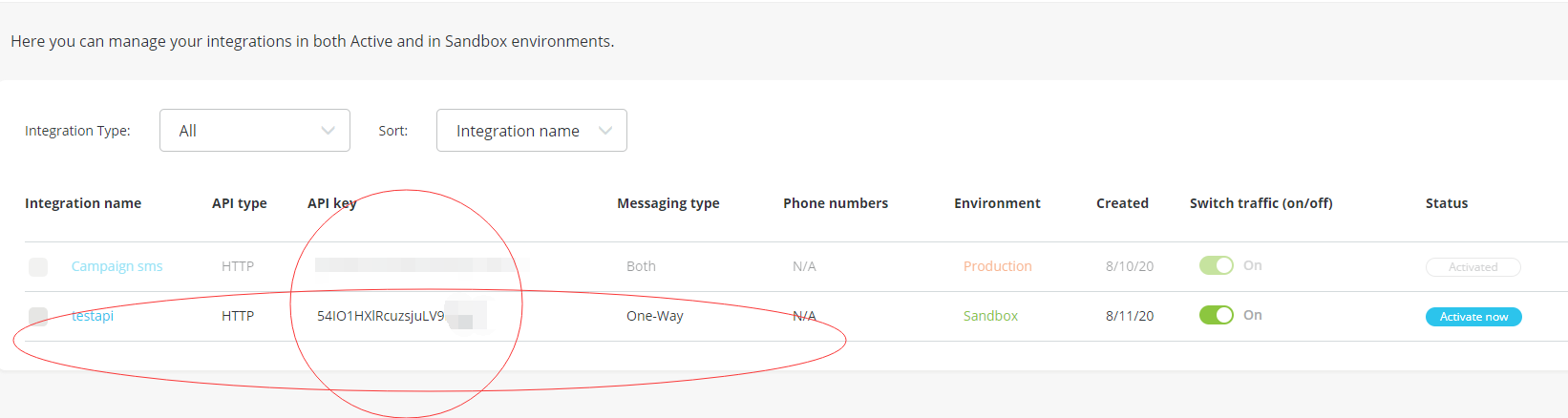Viewport: 1568px width, 418px height.
Task: Toggle traffic switch for Campaign sms row
Action: pos(1216,265)
